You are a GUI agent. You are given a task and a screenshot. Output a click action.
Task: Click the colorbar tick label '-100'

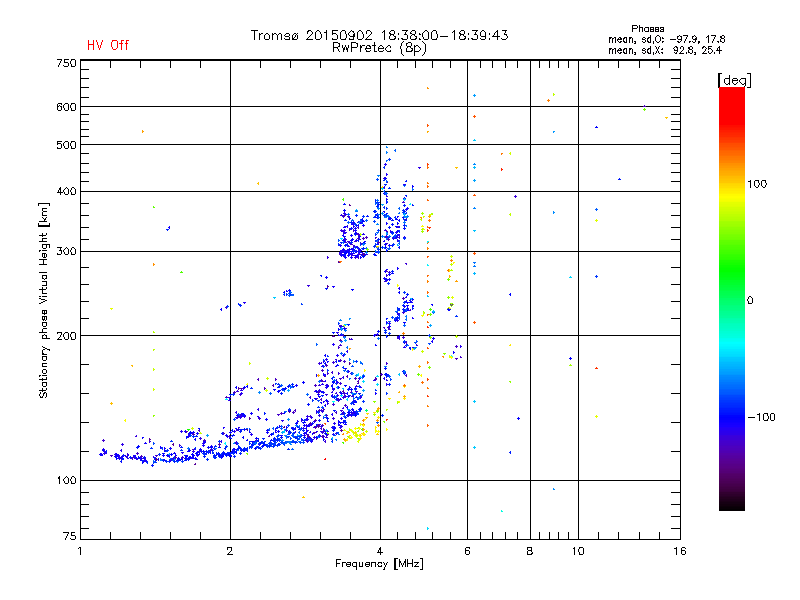pos(761,417)
